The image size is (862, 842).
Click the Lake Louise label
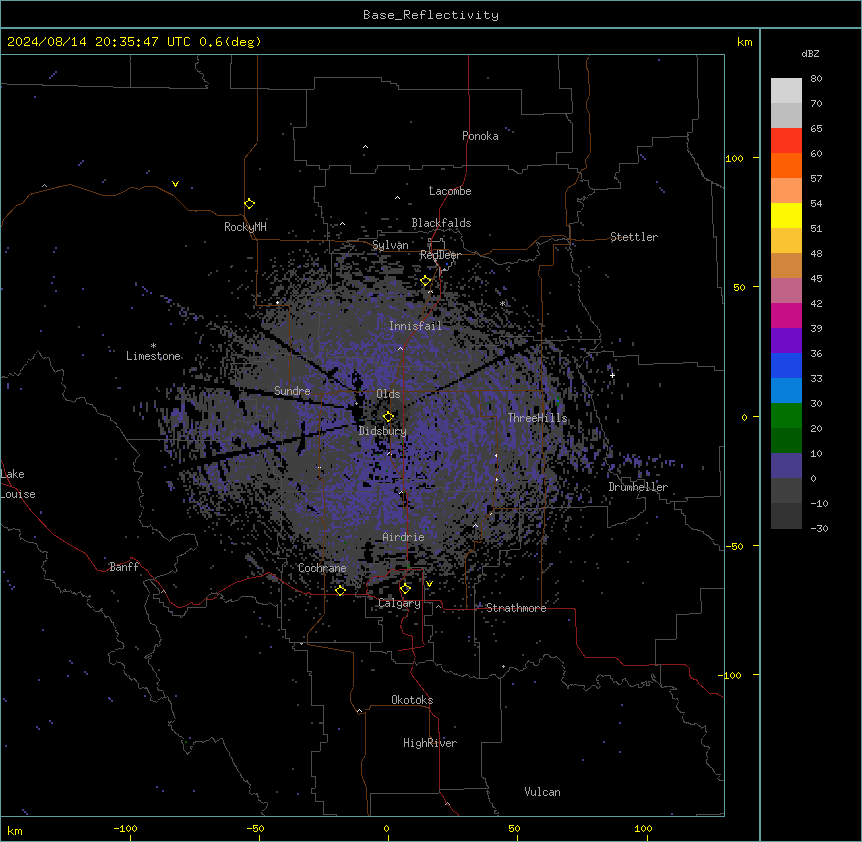pyautogui.click(x=18, y=484)
